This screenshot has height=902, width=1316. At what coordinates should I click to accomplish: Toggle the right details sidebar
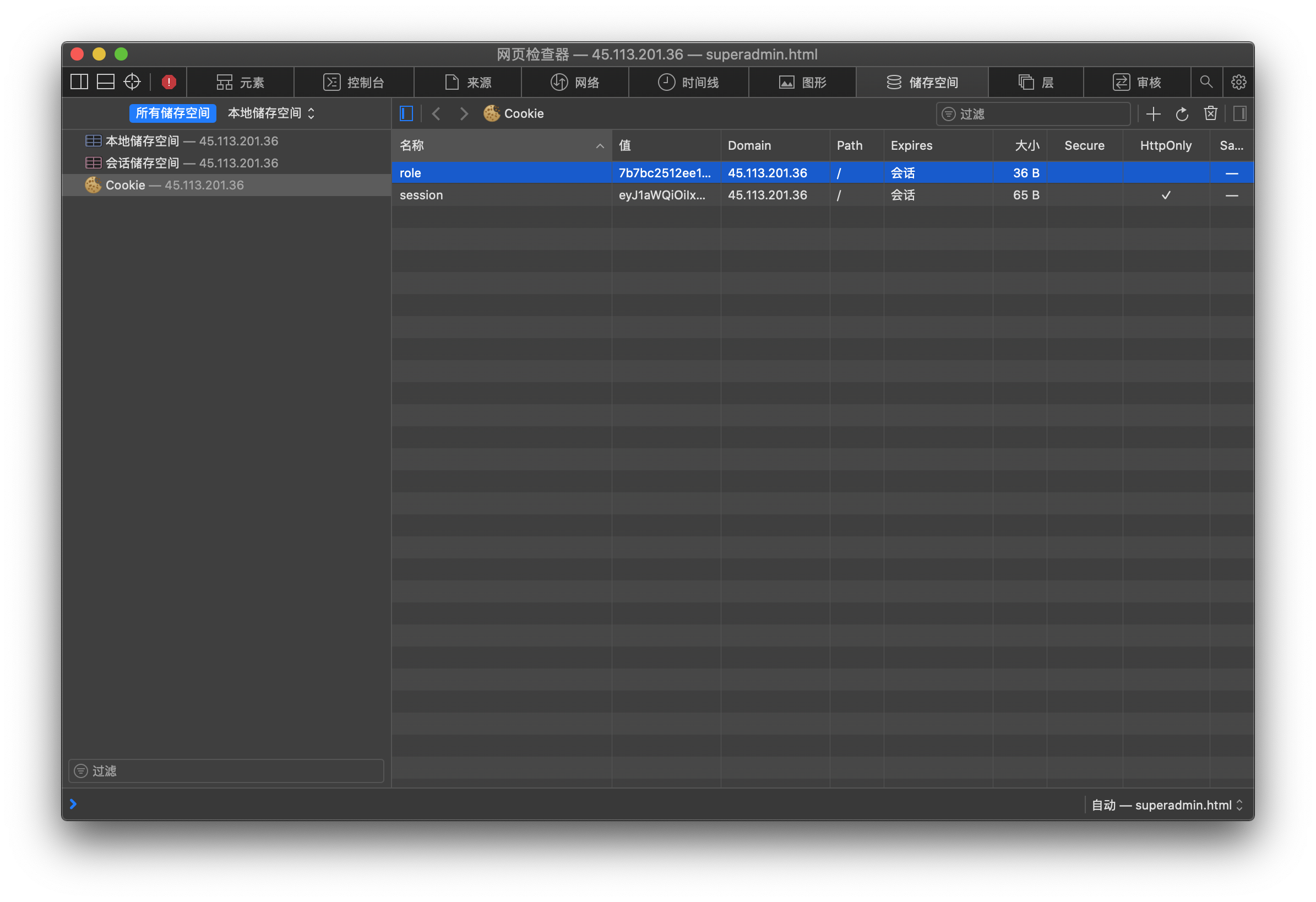(1240, 114)
